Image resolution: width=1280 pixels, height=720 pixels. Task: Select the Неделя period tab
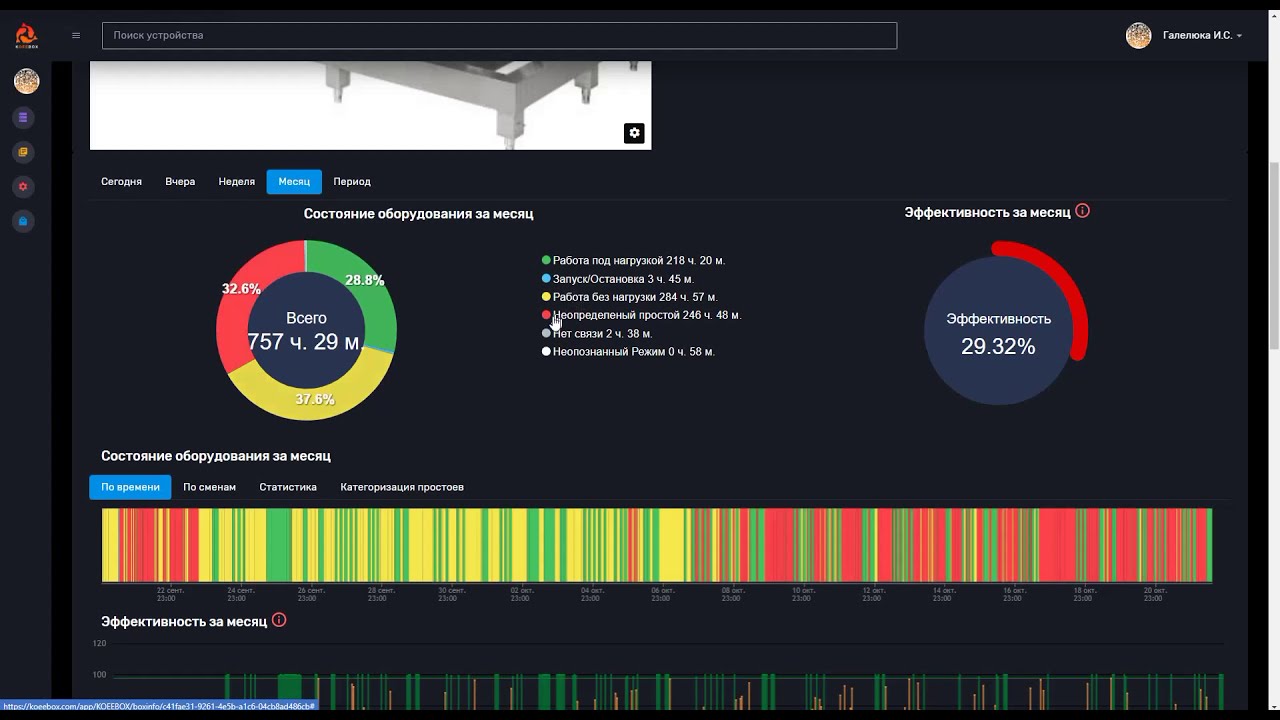pos(237,182)
